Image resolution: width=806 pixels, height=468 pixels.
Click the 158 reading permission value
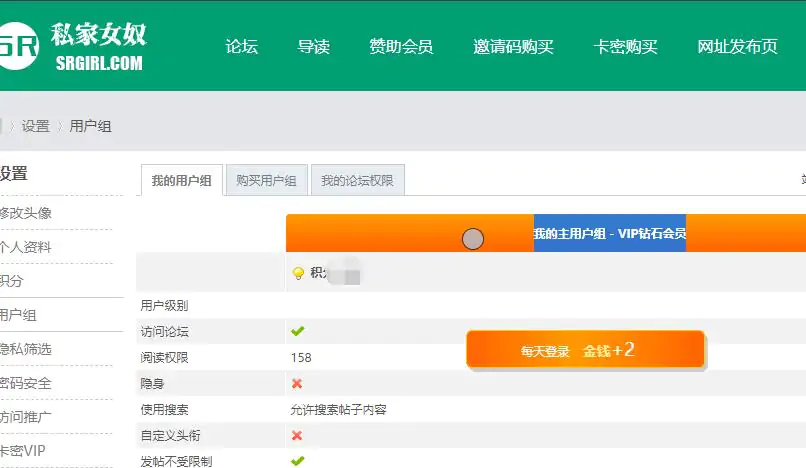pos(301,357)
